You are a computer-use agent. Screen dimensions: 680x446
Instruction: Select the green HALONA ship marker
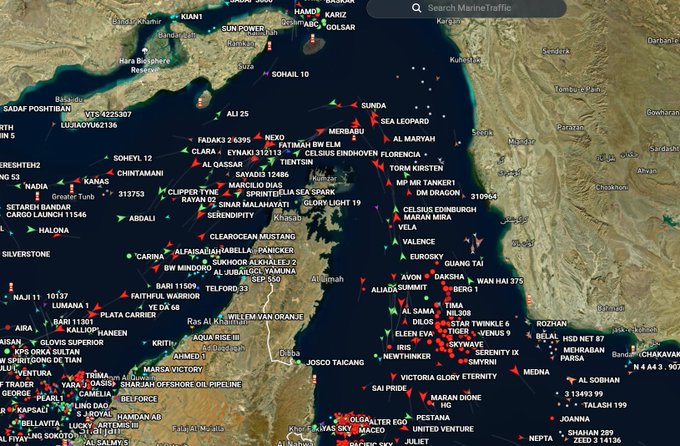tap(31, 231)
